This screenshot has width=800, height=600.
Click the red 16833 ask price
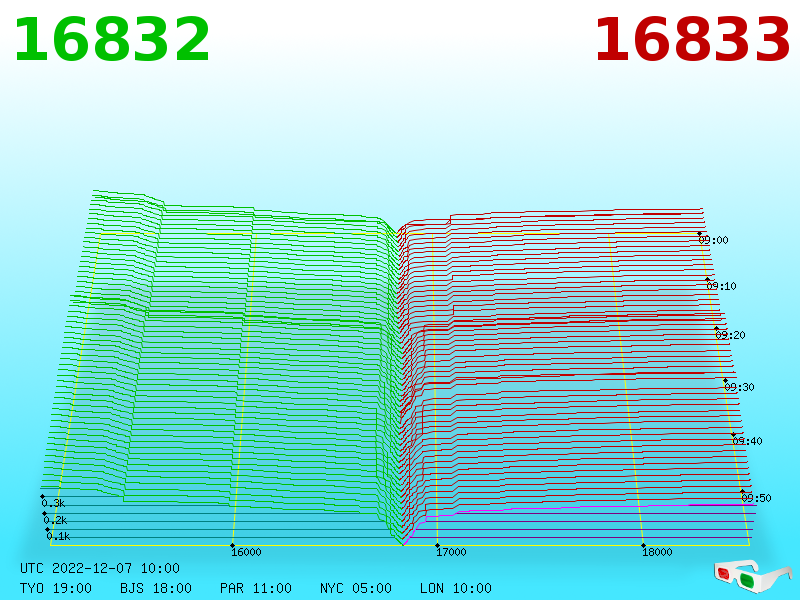pos(692,40)
